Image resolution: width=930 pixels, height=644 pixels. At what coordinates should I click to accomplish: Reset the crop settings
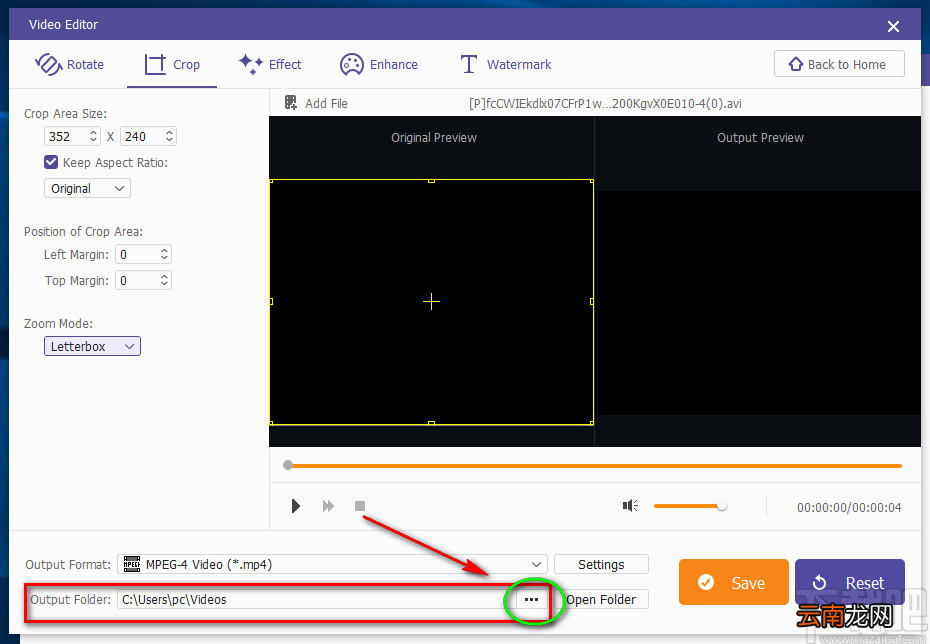click(849, 582)
